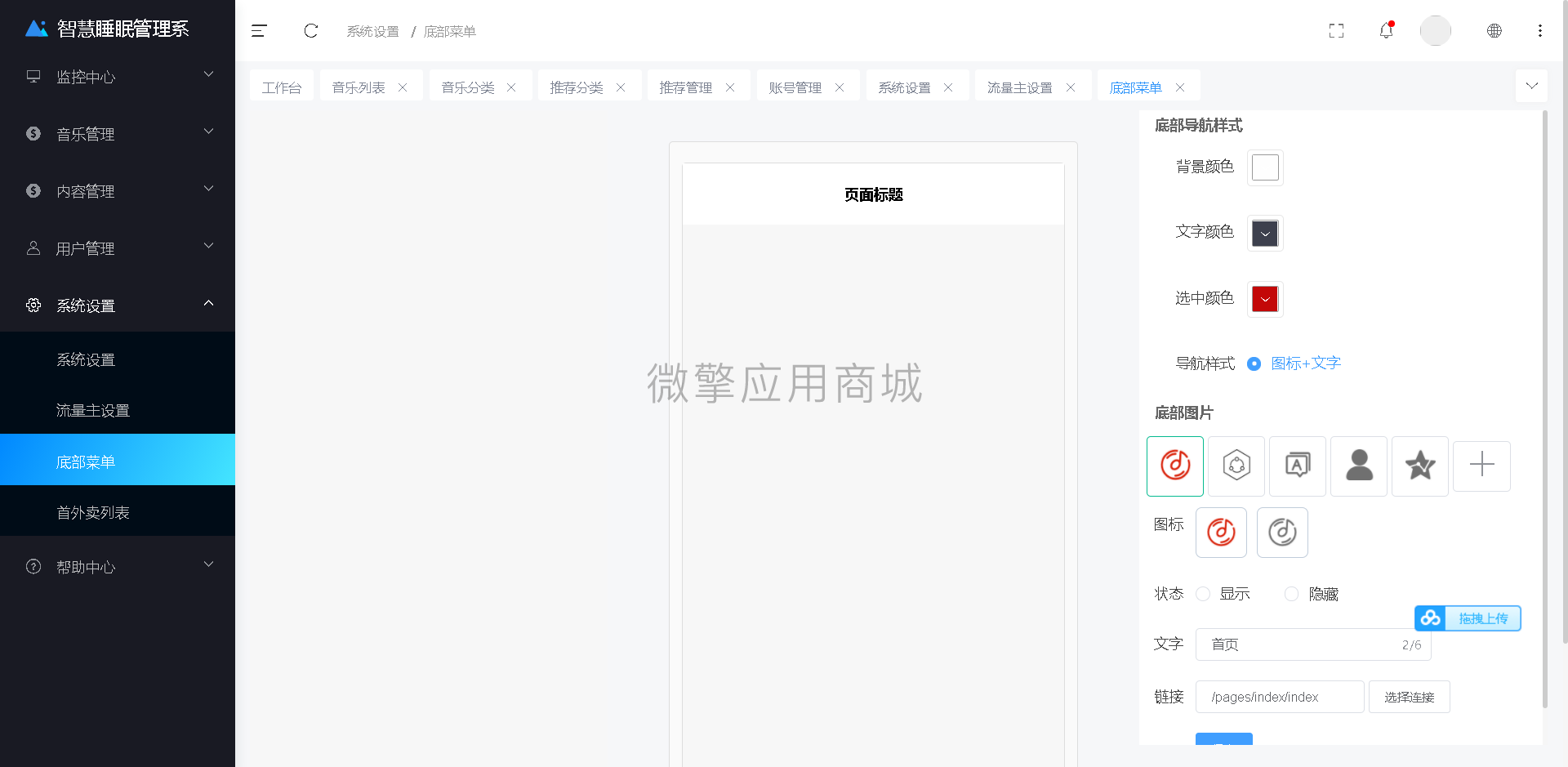The width and height of the screenshot is (1568, 767).
Task: Open the 首外卖列表 submenu item
Action: pos(118,512)
